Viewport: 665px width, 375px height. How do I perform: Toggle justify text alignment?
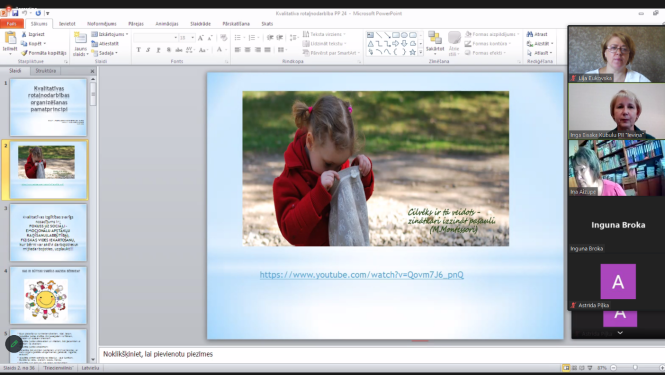coord(268,50)
